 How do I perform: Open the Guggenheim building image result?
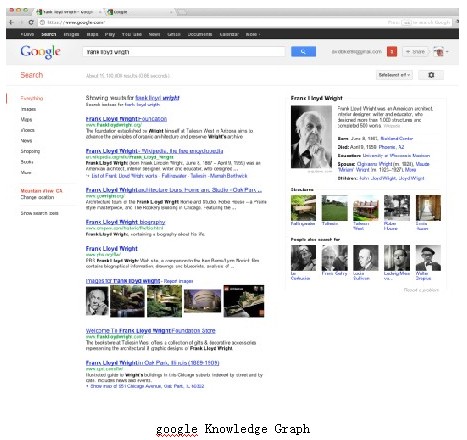pyautogui.click(x=202, y=301)
